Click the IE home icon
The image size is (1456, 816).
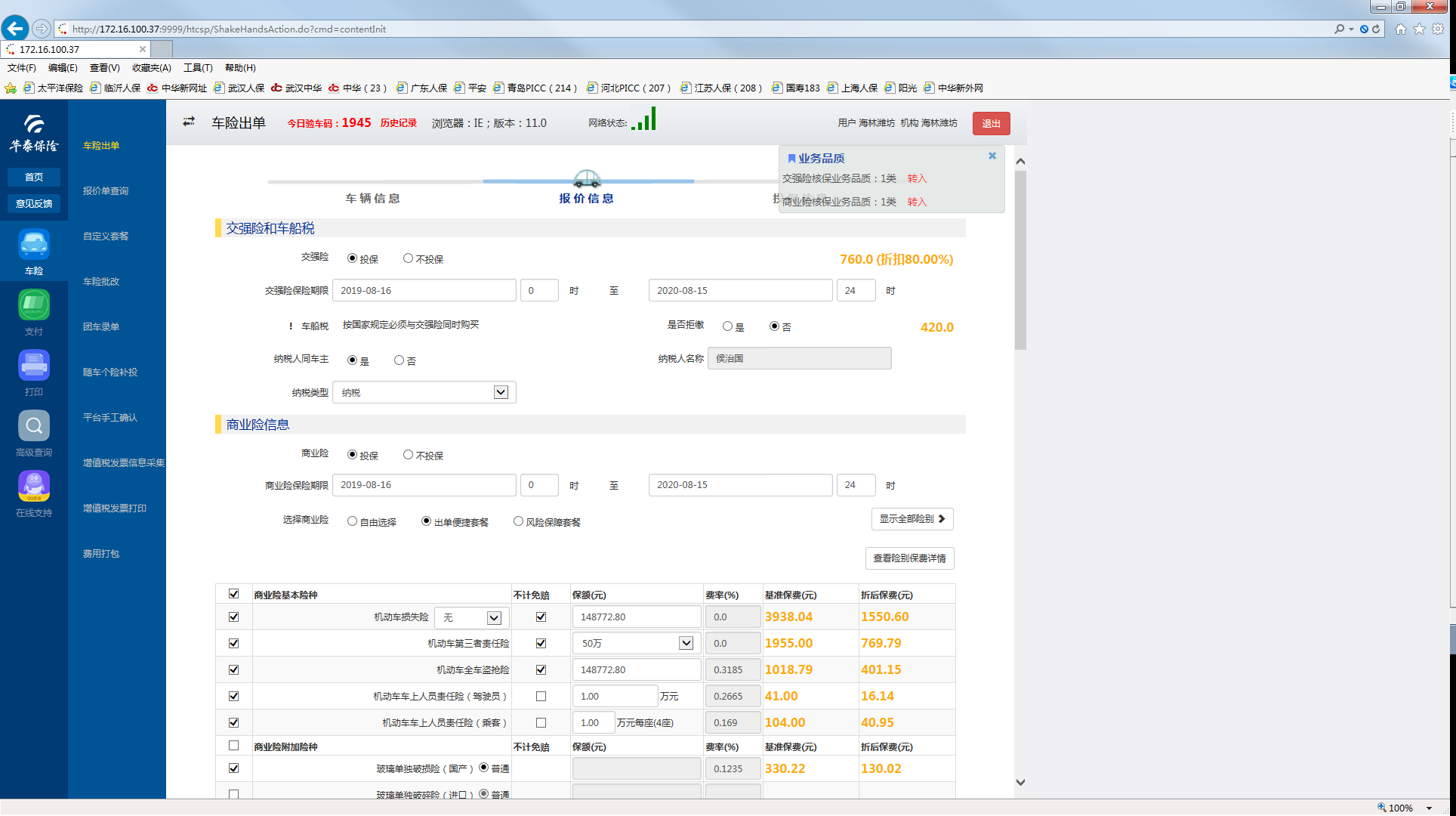(x=1401, y=29)
